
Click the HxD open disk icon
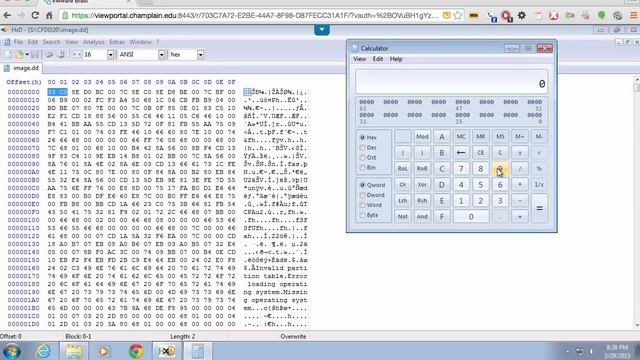click(x=49, y=54)
